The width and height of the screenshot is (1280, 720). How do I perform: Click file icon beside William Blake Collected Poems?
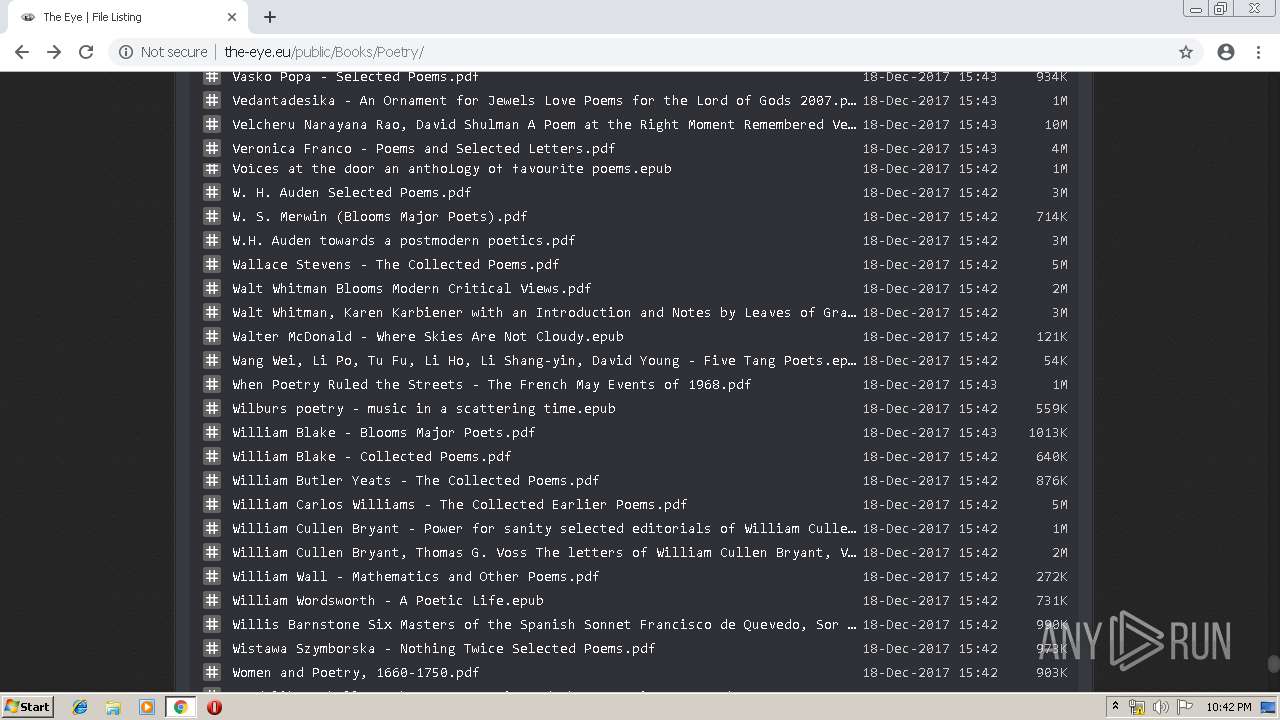212,456
